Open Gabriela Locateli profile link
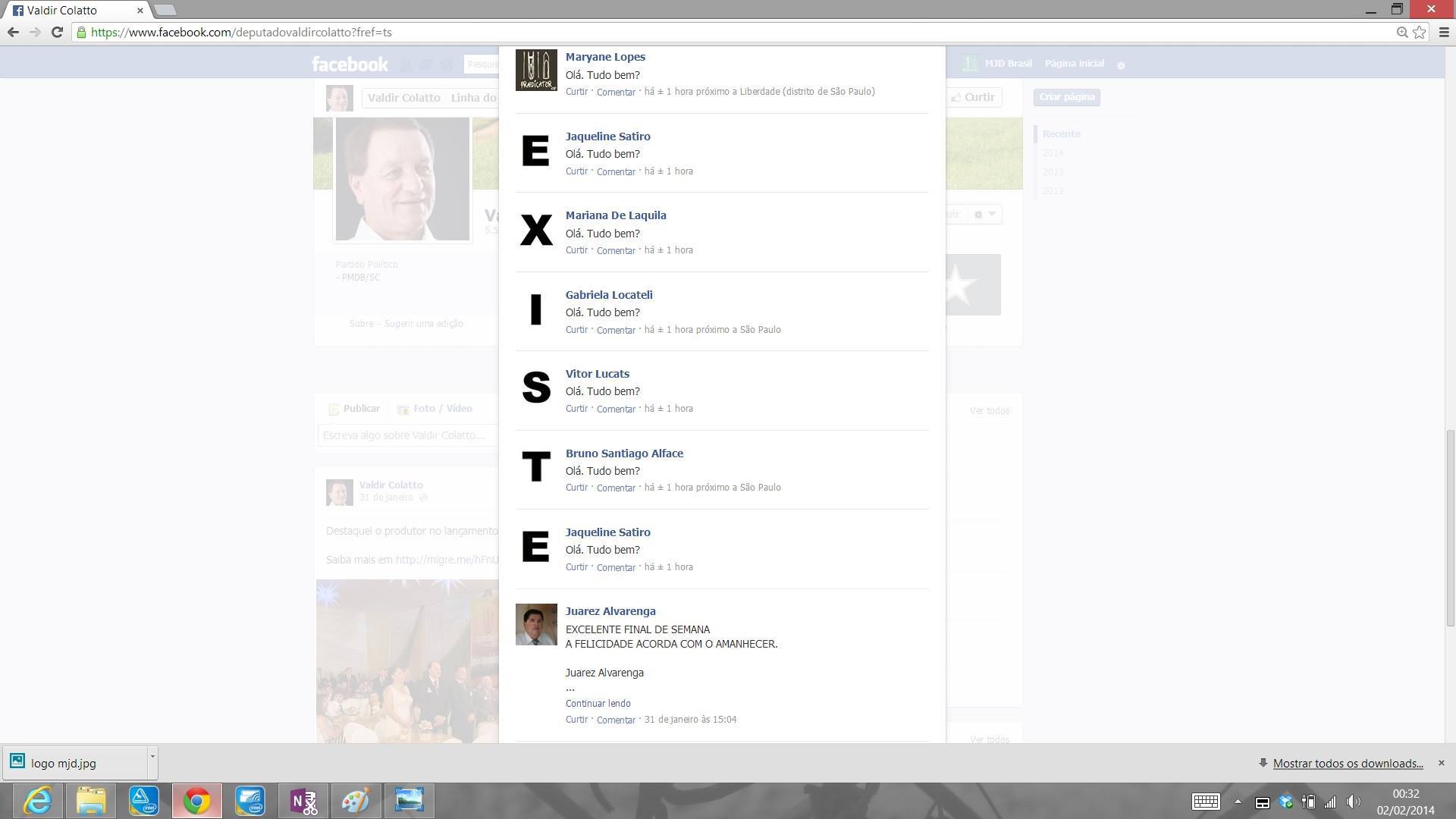This screenshot has width=1456, height=819. pos(609,295)
